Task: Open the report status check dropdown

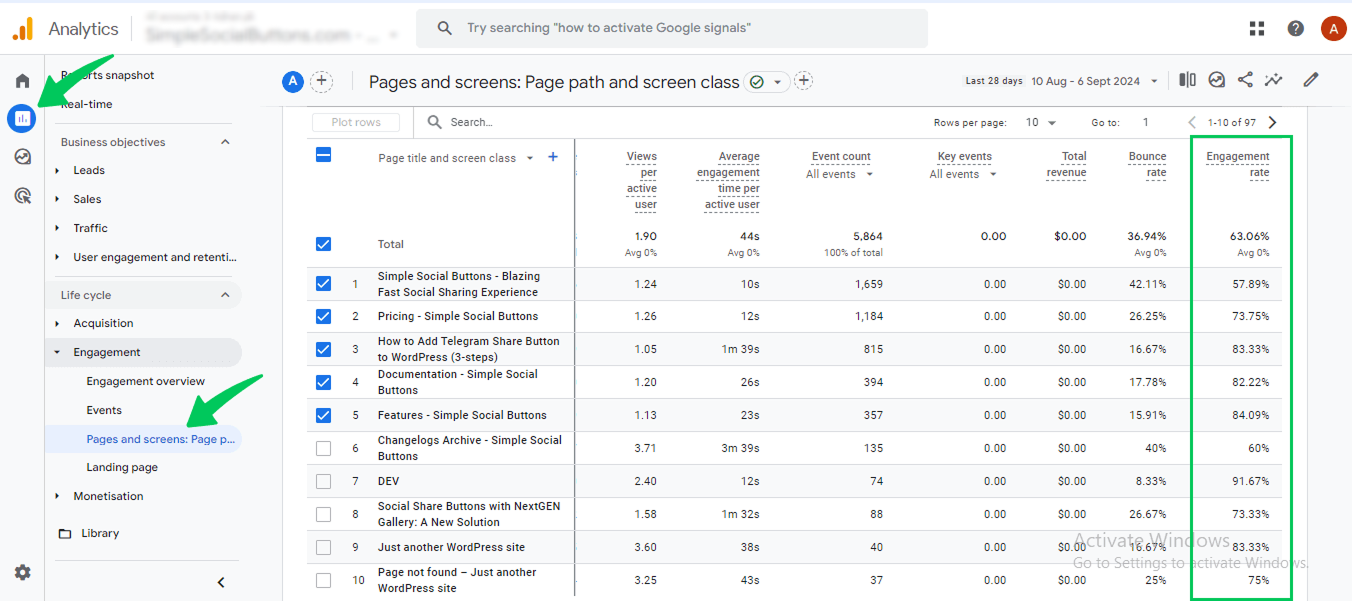Action: pos(767,82)
